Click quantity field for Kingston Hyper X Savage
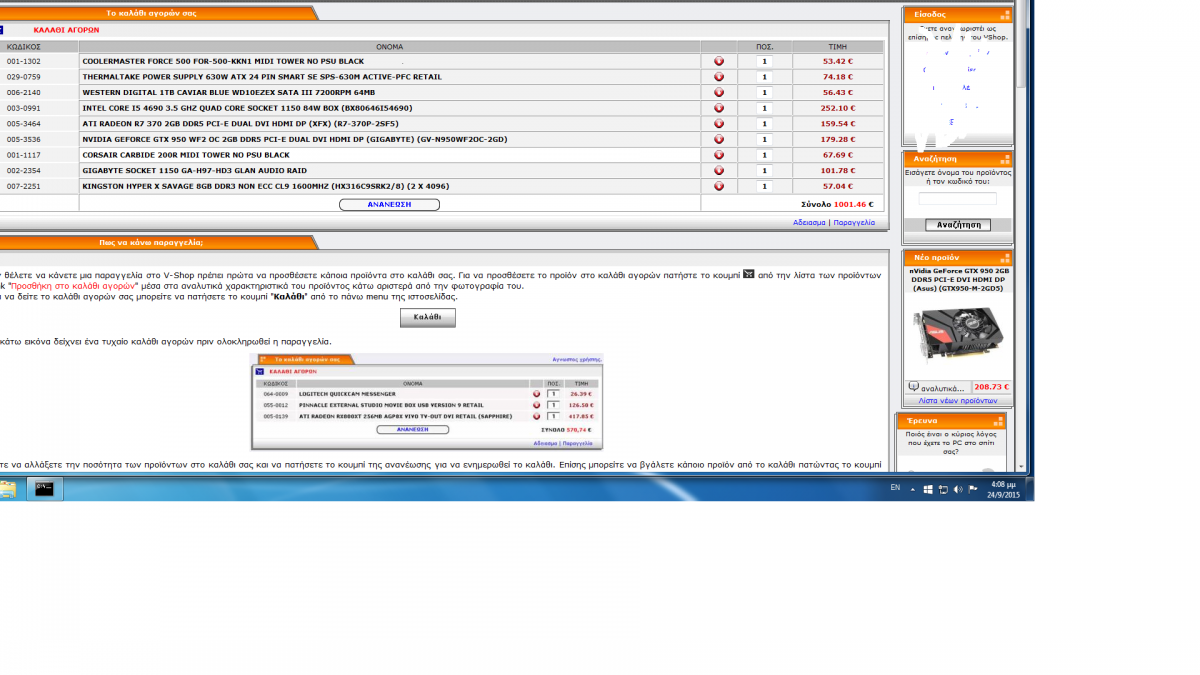The image size is (1200, 675). click(765, 186)
